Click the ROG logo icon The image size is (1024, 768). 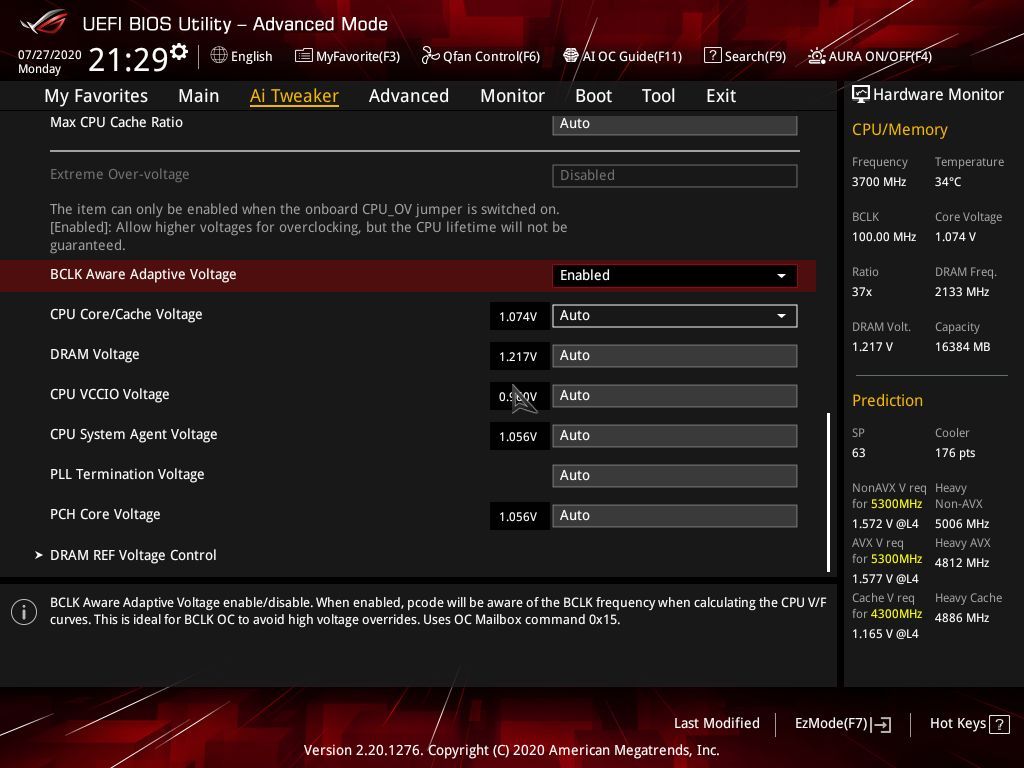point(44,22)
